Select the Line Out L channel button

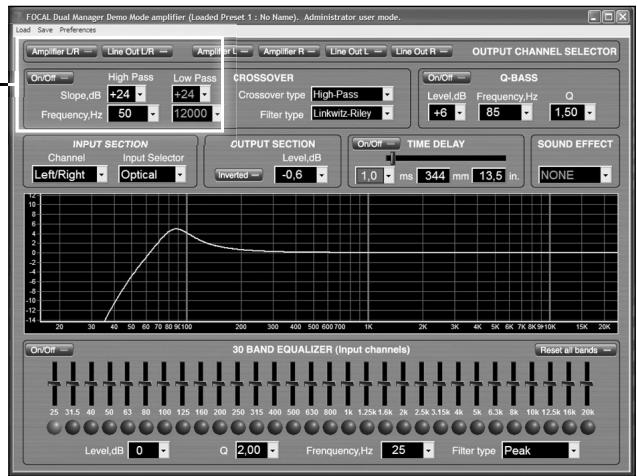pyautogui.click(x=355, y=52)
